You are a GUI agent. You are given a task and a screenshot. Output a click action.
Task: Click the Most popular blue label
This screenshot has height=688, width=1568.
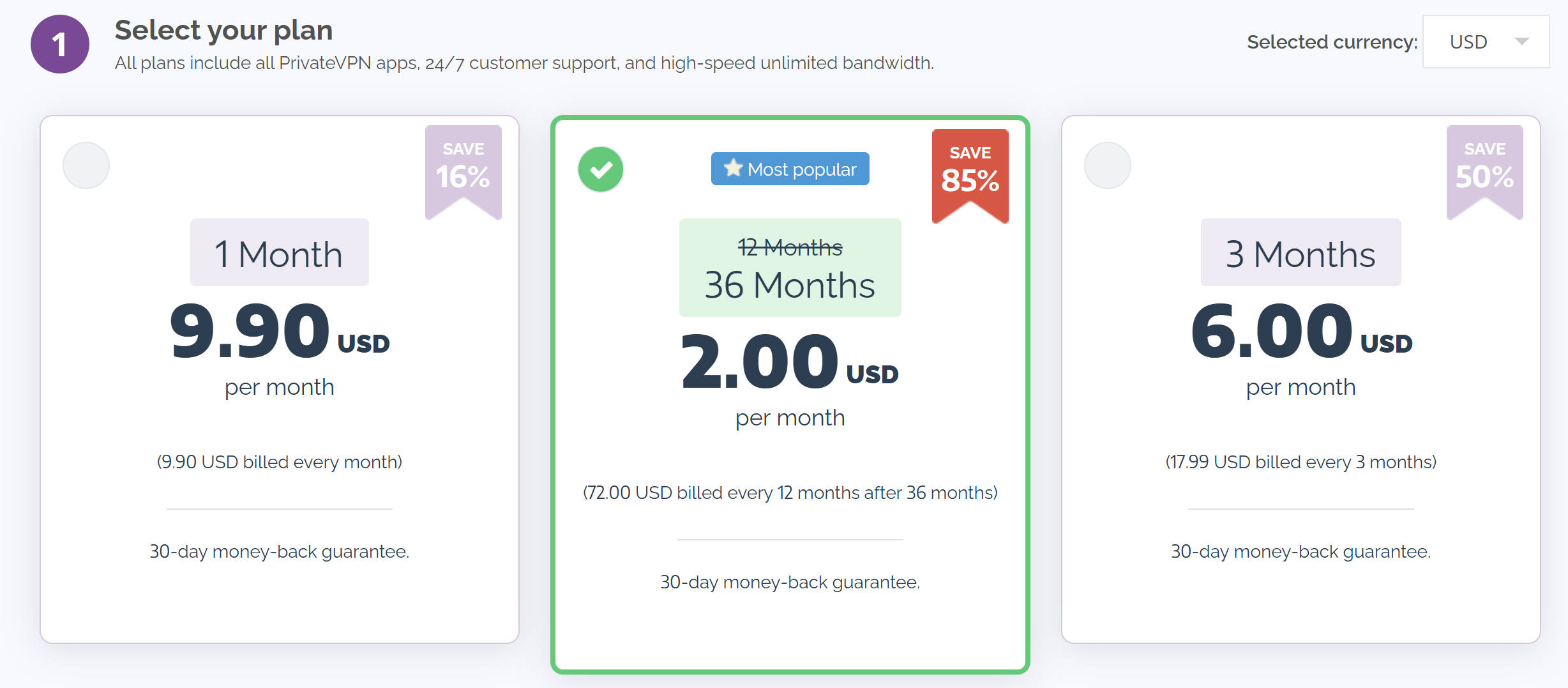(x=790, y=169)
